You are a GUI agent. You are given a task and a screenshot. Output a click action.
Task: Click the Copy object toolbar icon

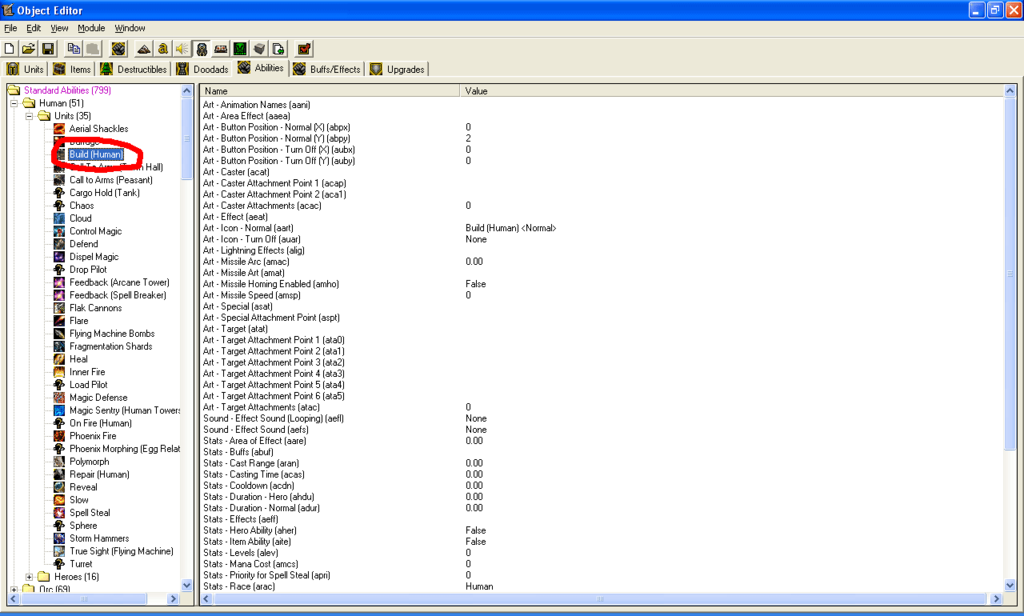tap(74, 49)
